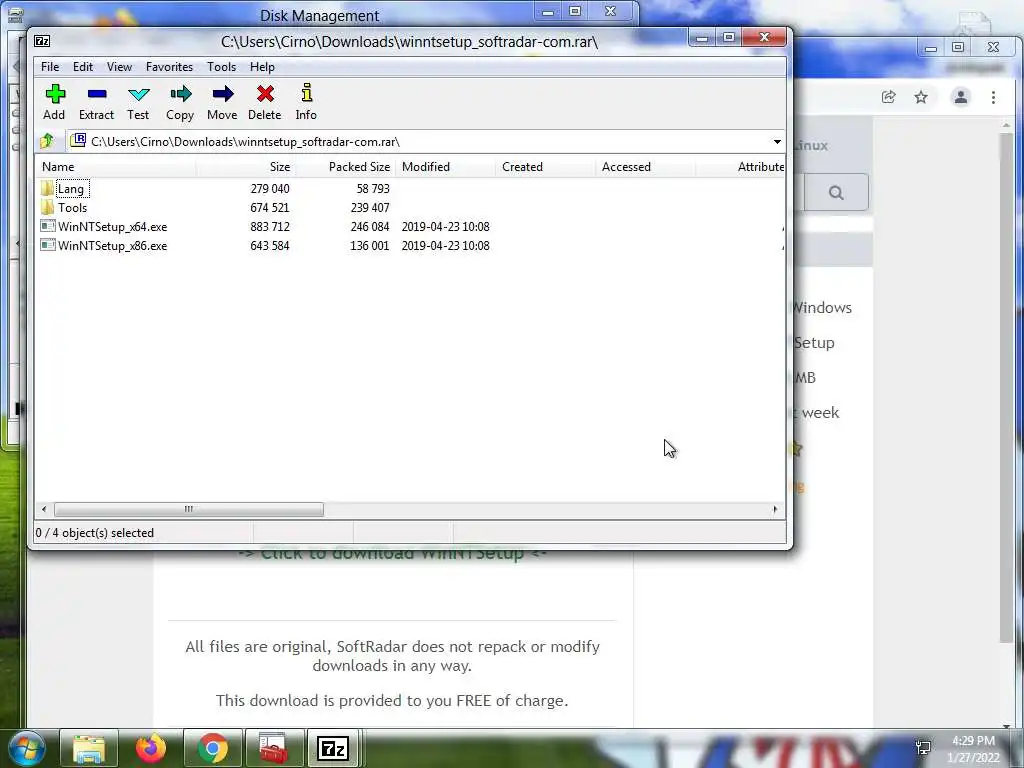Click the red Delete icon
1024x768 pixels.
265,94
